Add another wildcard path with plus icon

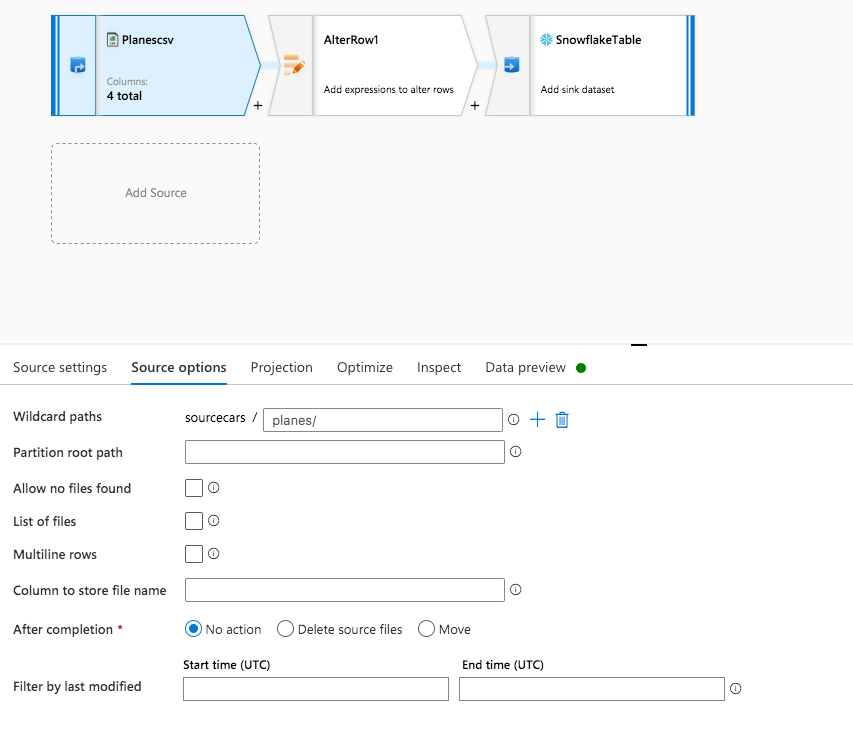coord(537,419)
